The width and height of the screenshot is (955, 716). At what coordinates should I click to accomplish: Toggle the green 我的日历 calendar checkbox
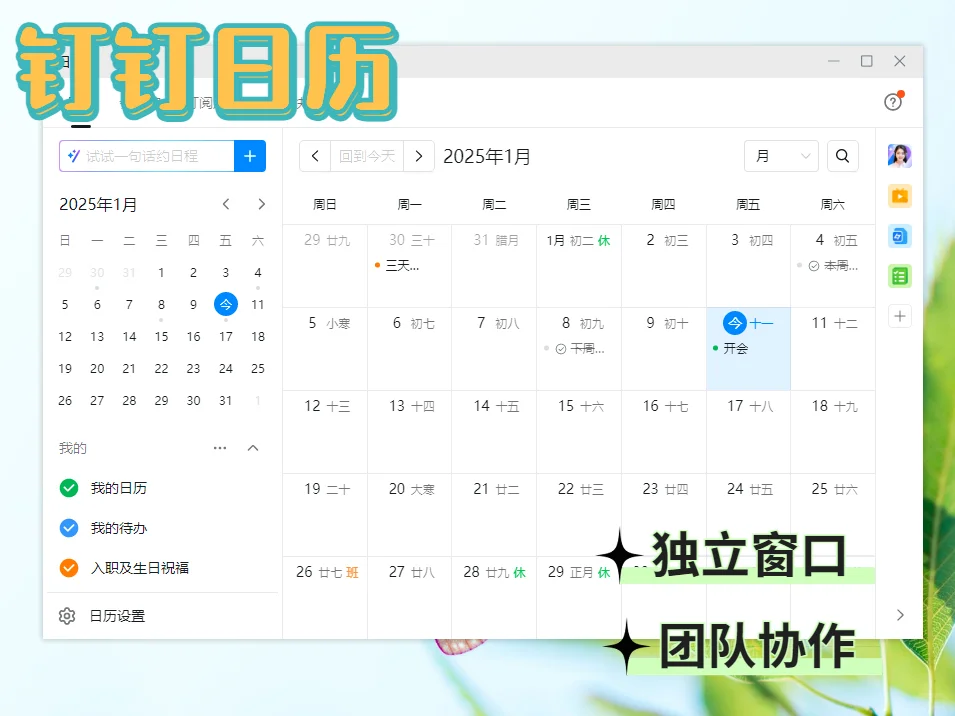[67, 488]
